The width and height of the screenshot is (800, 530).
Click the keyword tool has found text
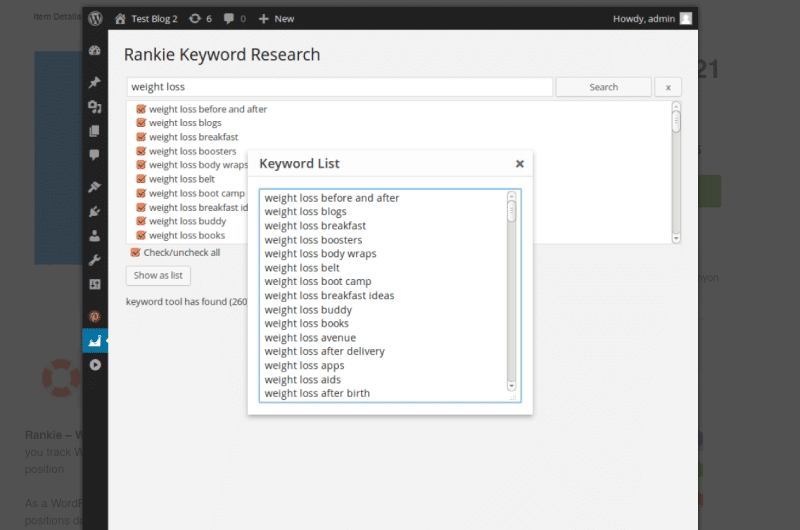(x=187, y=301)
